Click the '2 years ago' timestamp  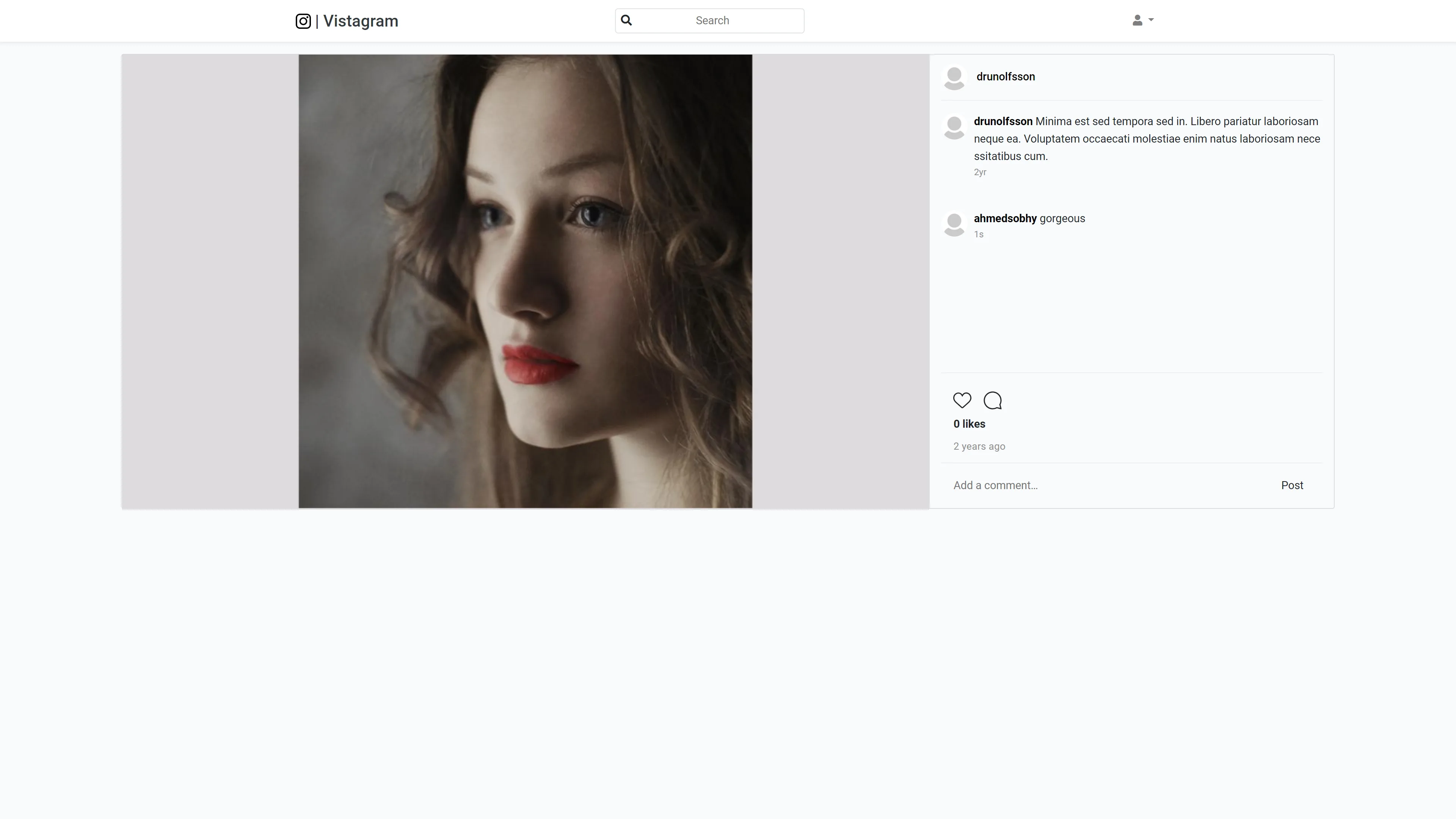[x=979, y=447]
